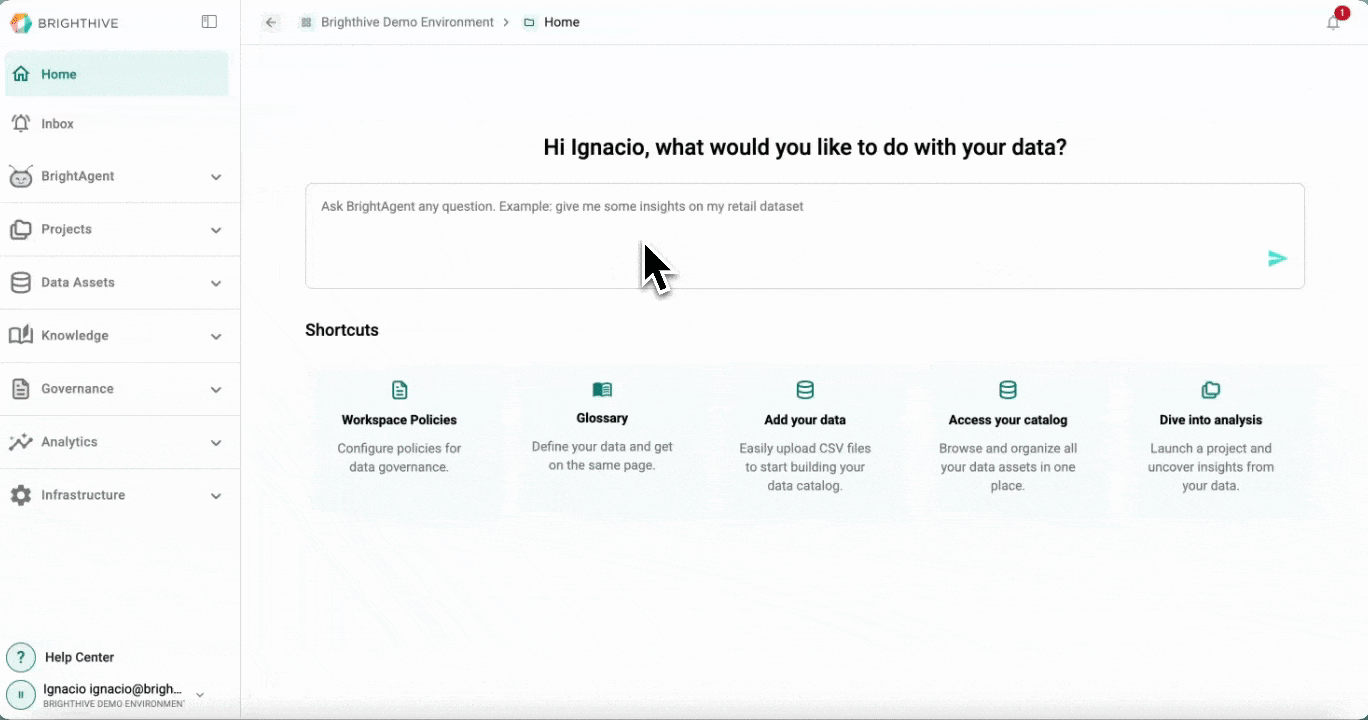
Task: Open the Data Assets menu item
Action: 120,282
